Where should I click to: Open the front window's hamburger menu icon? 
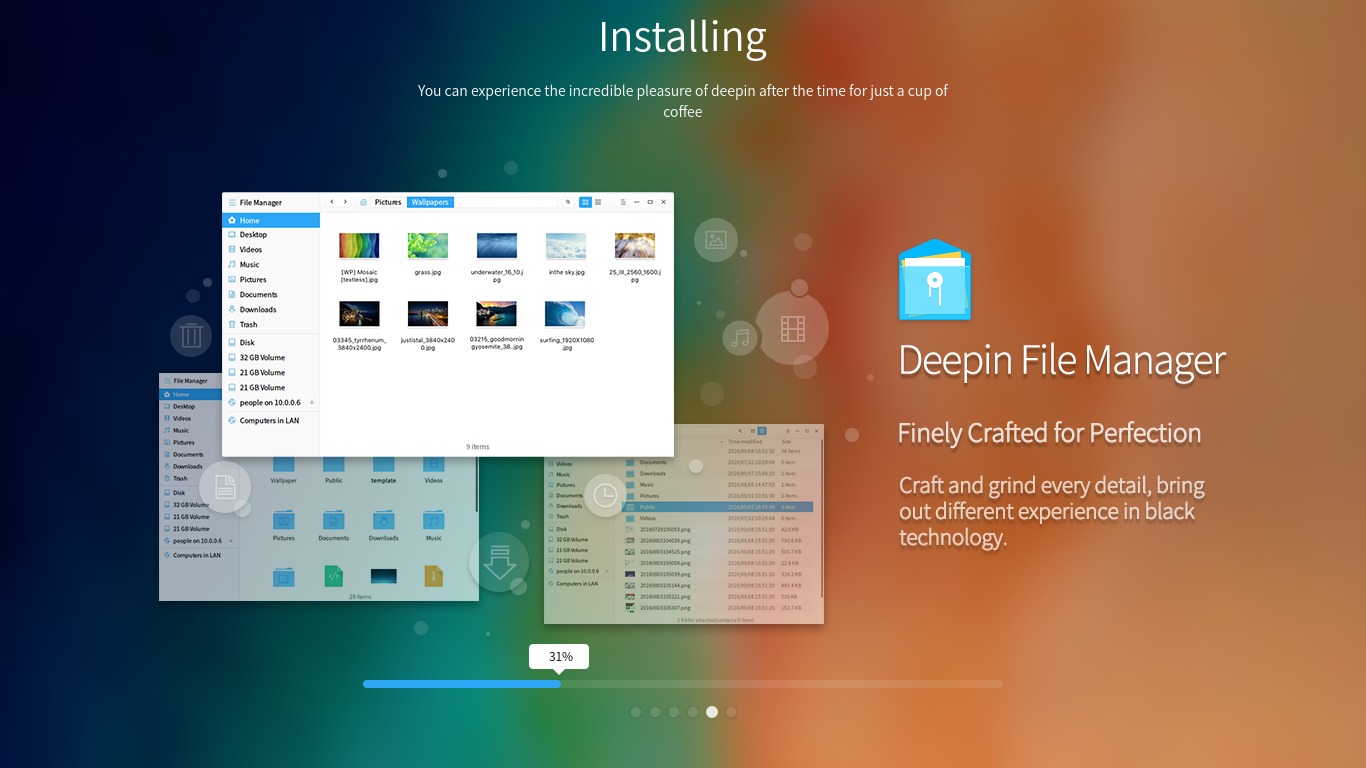(x=232, y=202)
